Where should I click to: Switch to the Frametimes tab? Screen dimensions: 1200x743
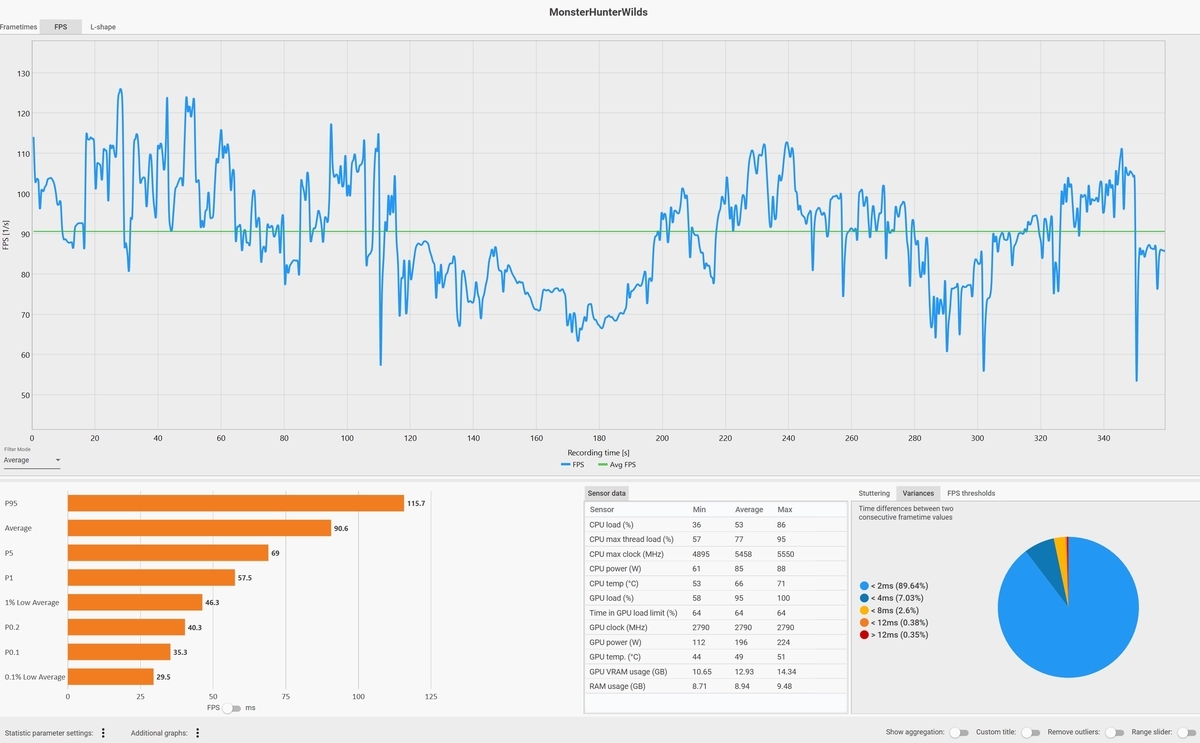pos(19,27)
